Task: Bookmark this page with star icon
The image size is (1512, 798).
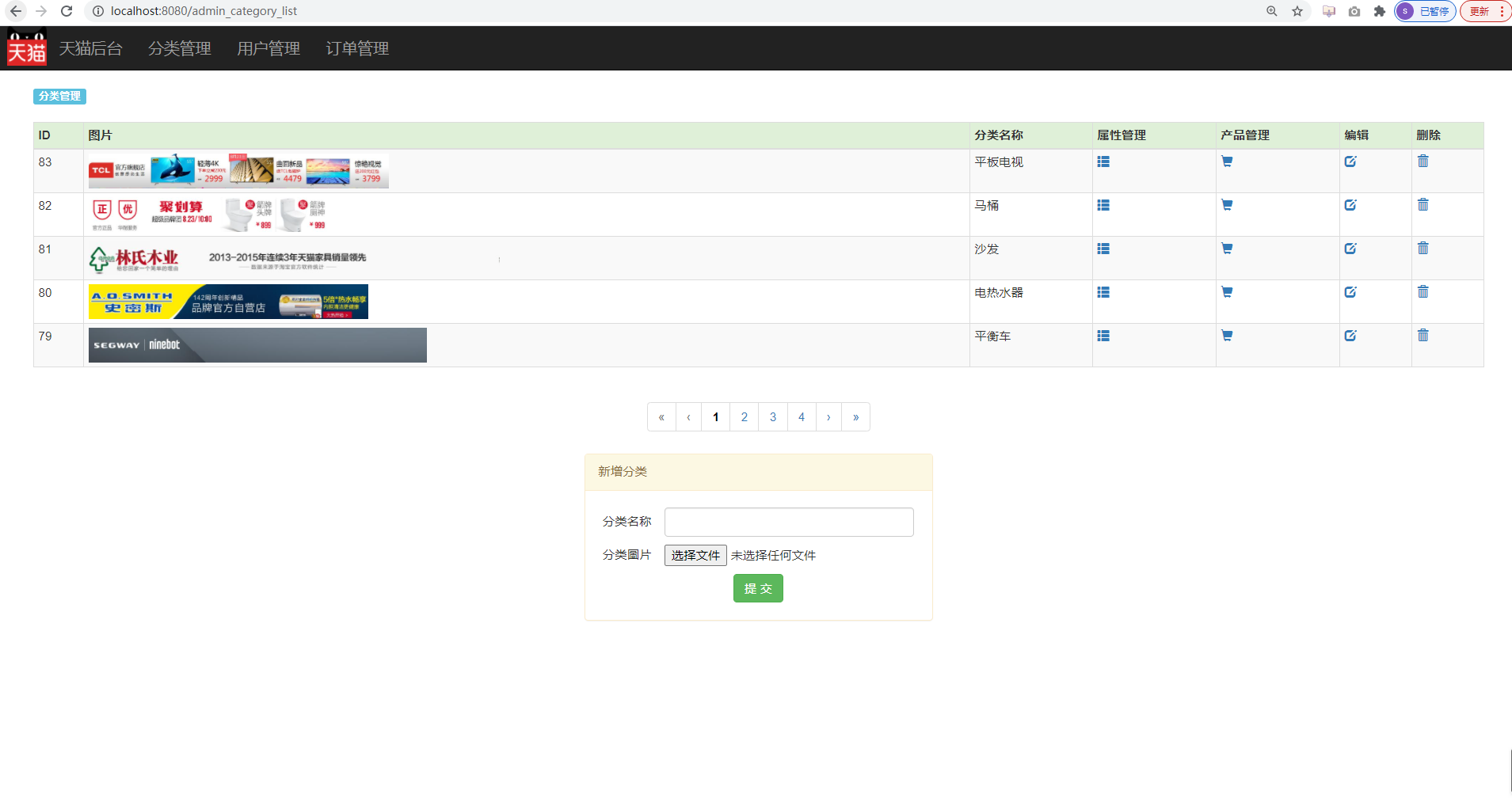Action: [x=1297, y=11]
